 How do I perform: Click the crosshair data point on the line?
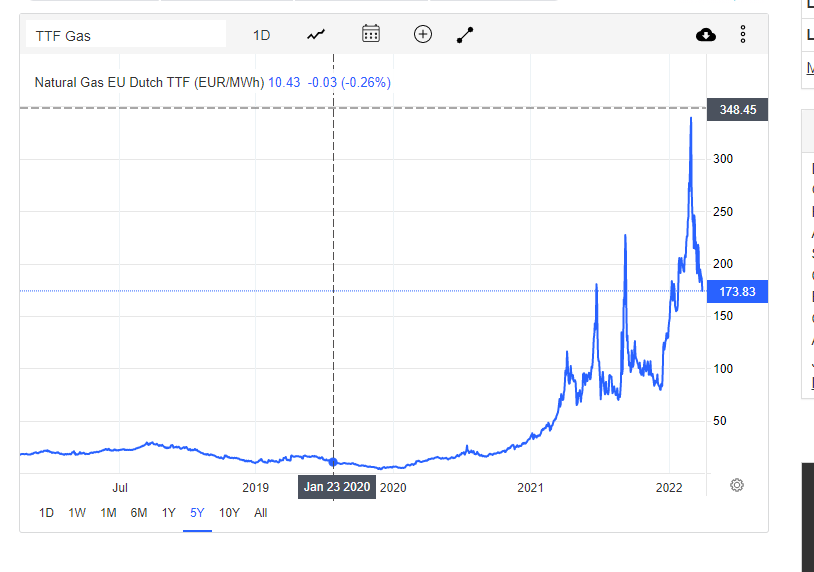pos(333,462)
